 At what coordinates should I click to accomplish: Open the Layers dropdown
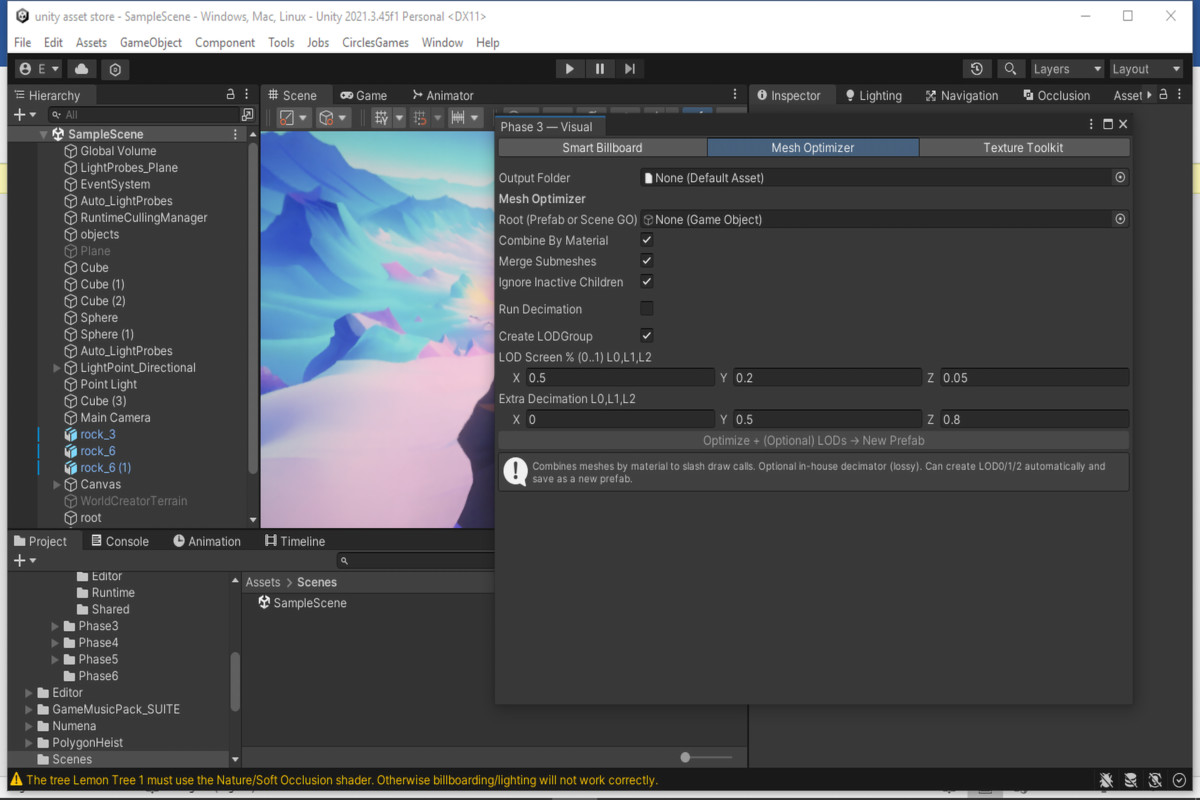[x=1066, y=69]
